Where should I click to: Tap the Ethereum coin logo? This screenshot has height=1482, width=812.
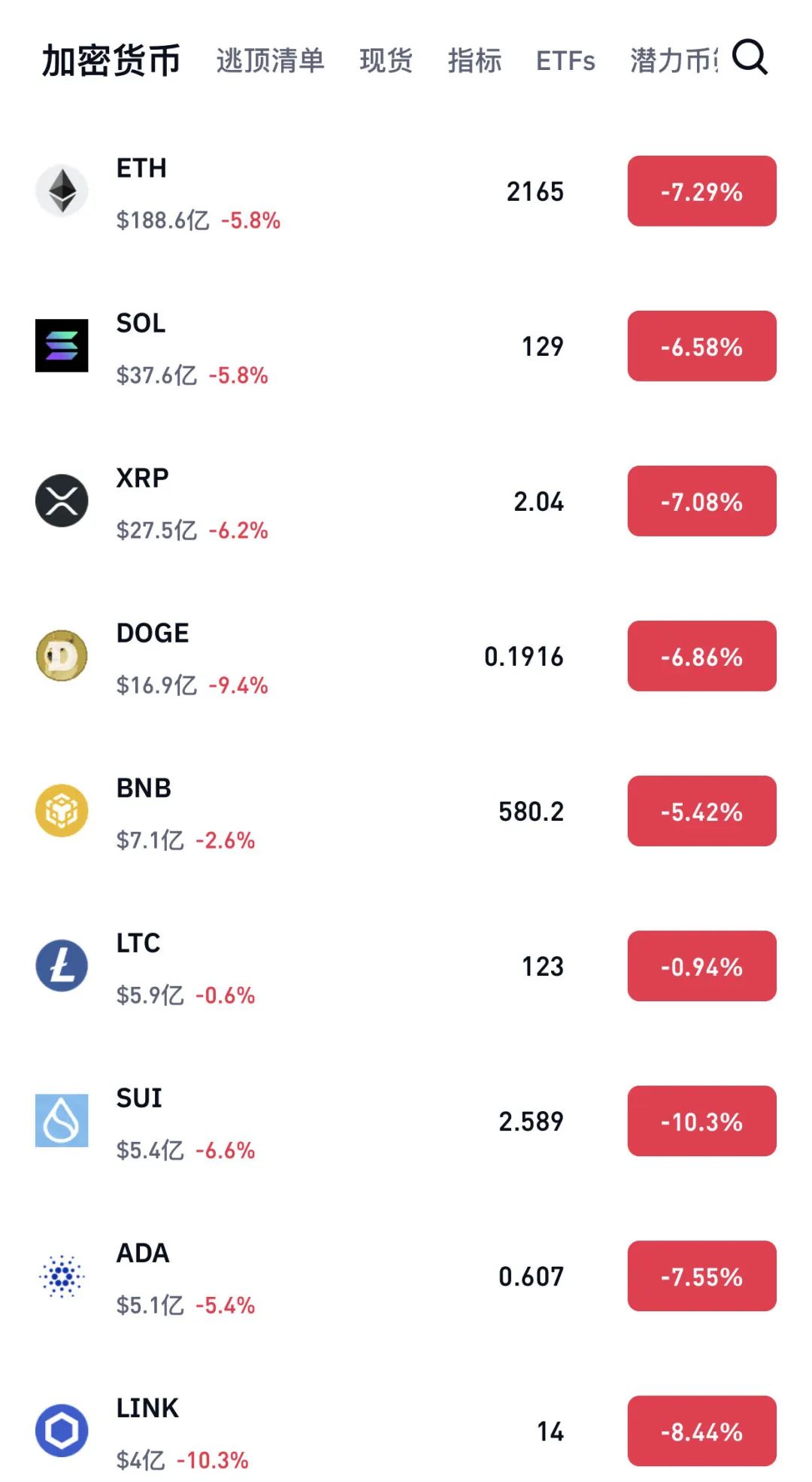point(62,191)
